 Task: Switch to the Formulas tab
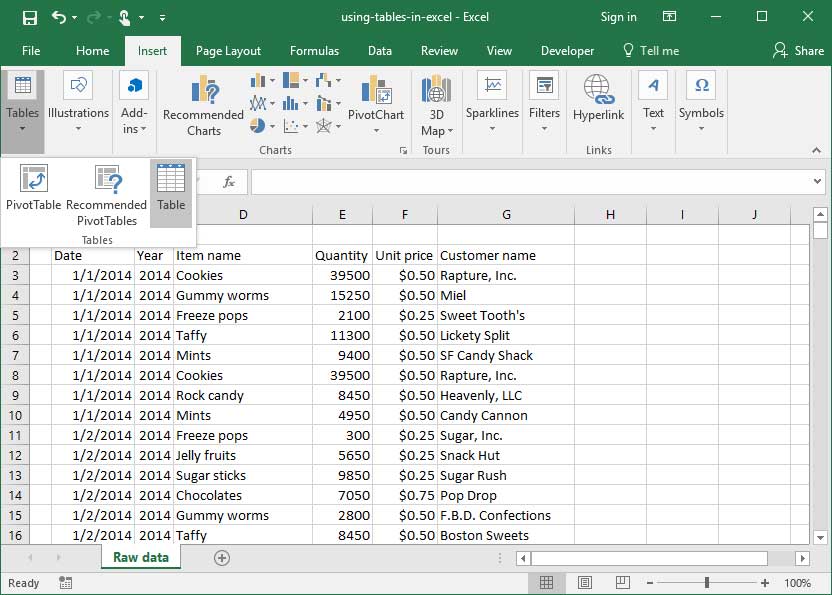coord(314,51)
